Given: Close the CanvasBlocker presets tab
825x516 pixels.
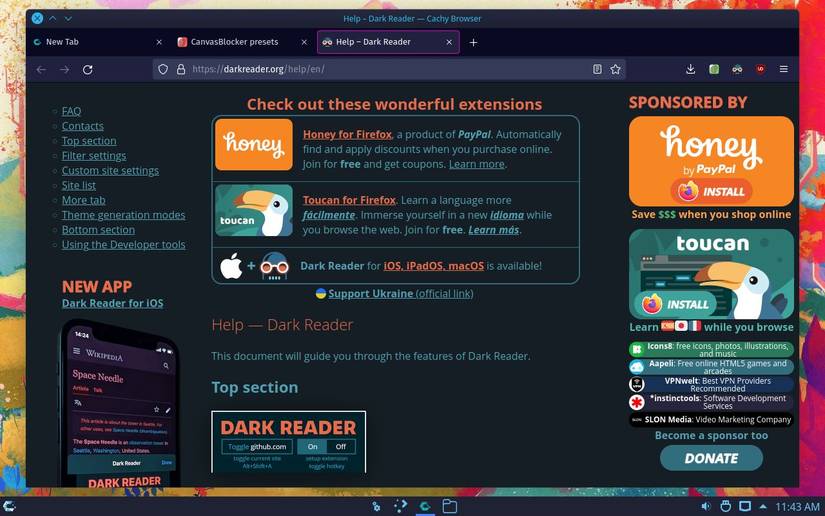Looking at the screenshot, I should 304,42.
